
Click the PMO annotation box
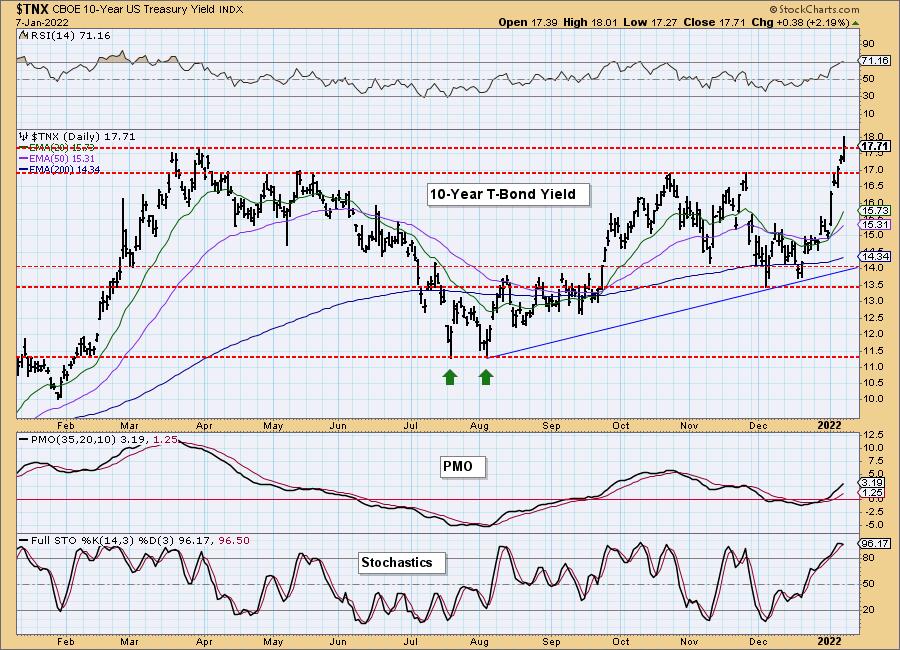click(x=463, y=466)
